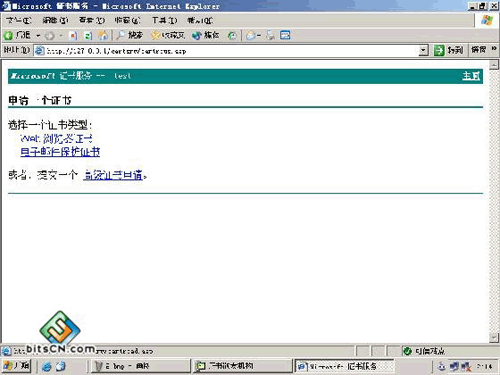Viewport: 500px width, 375px height.
Task: Open the Search (搜索) toolbar button
Action: click(130, 35)
